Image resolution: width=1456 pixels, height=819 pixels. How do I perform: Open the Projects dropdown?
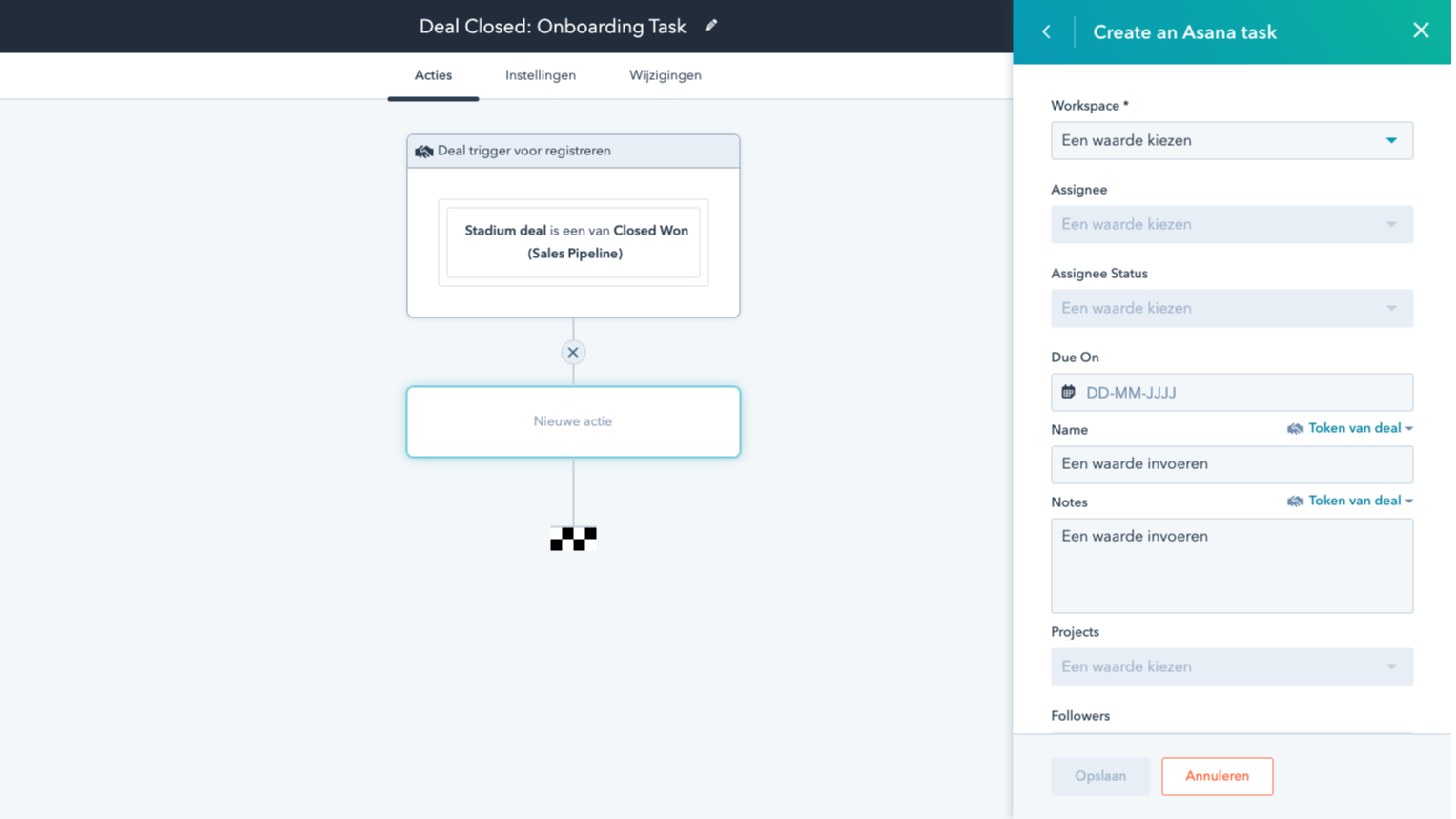click(1231, 666)
